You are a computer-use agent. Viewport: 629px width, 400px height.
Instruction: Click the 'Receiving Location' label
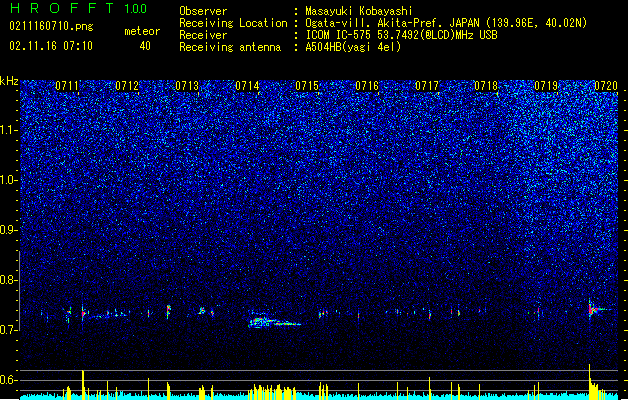pos(233,23)
